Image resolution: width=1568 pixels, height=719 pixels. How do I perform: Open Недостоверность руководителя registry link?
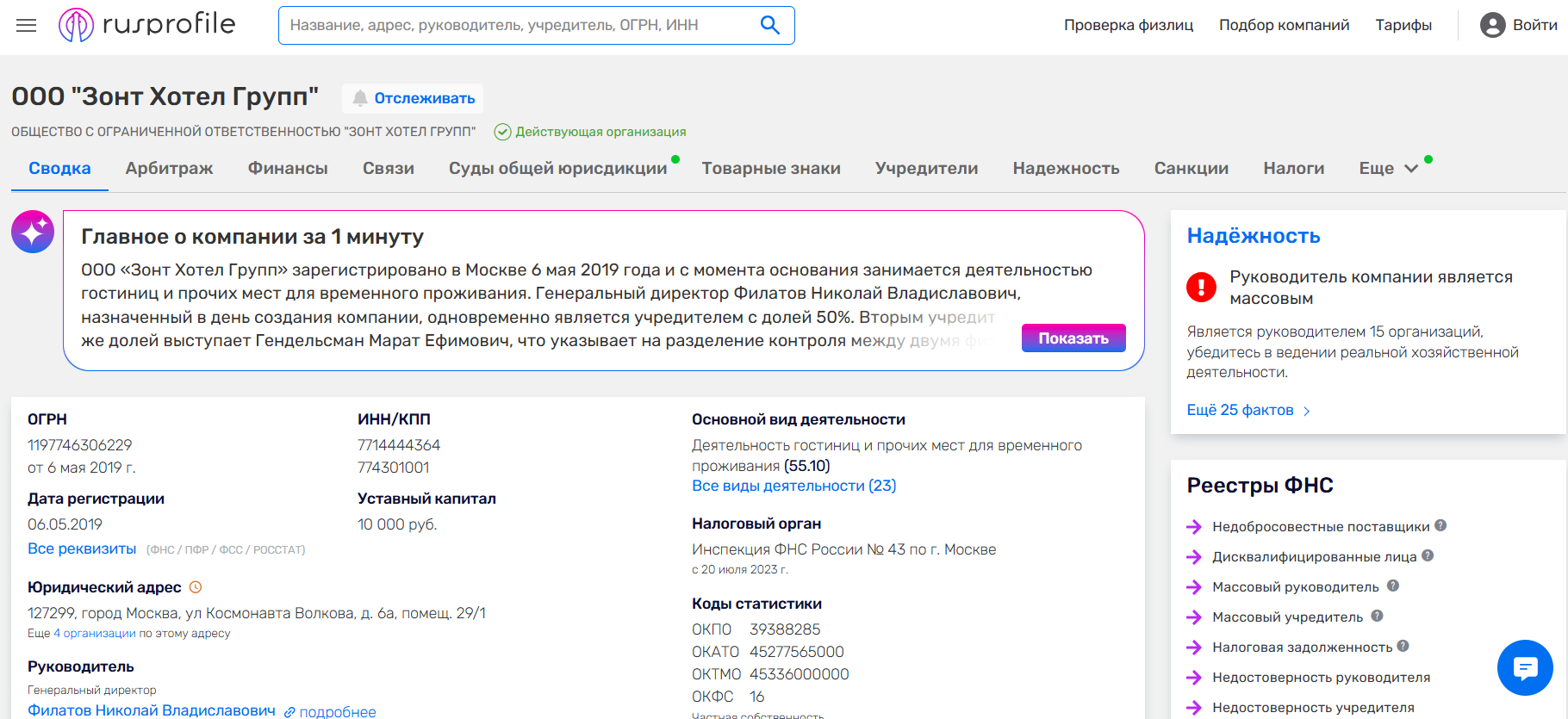pyautogui.click(x=1321, y=678)
